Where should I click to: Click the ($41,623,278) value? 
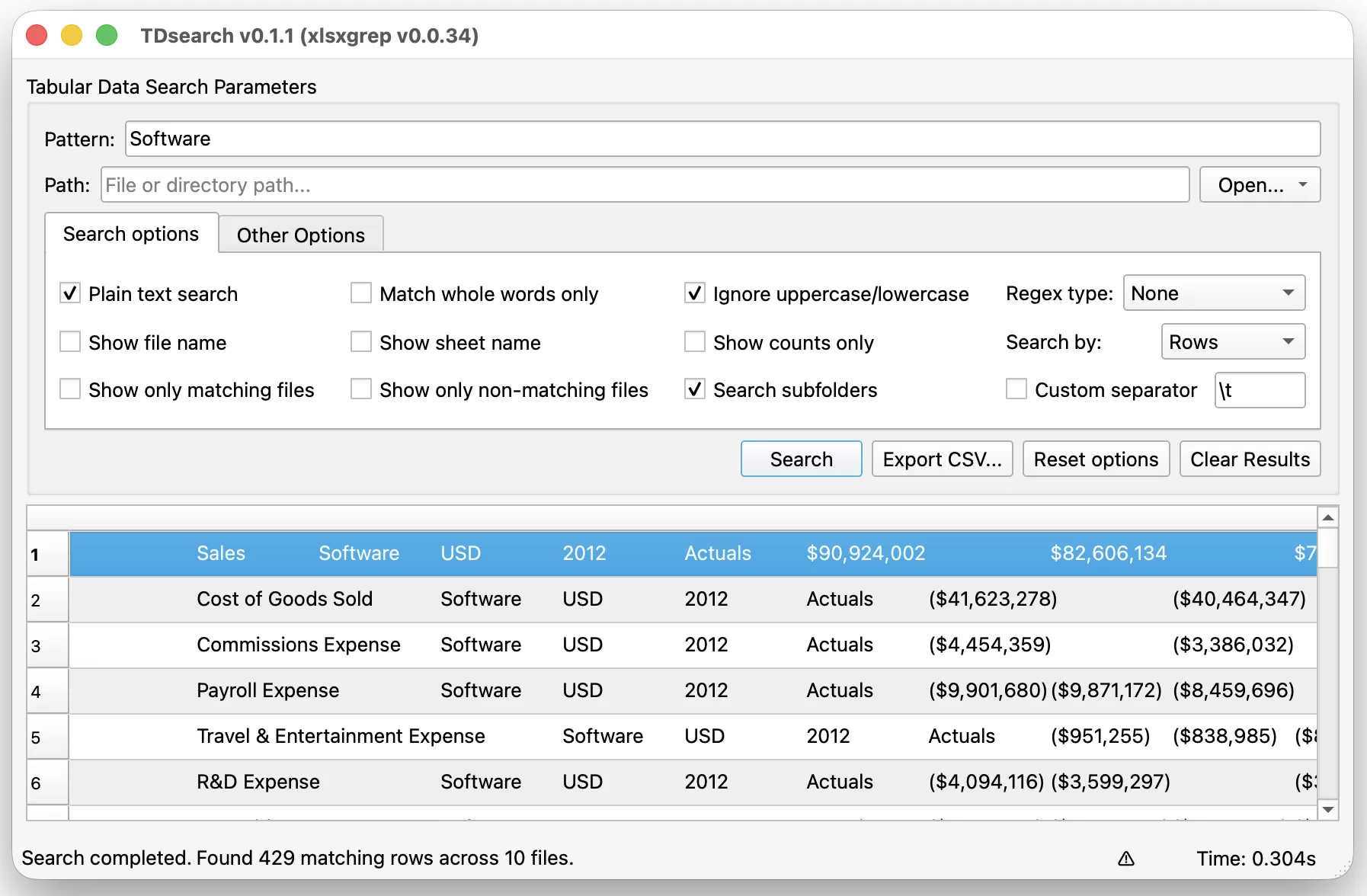tap(993, 599)
